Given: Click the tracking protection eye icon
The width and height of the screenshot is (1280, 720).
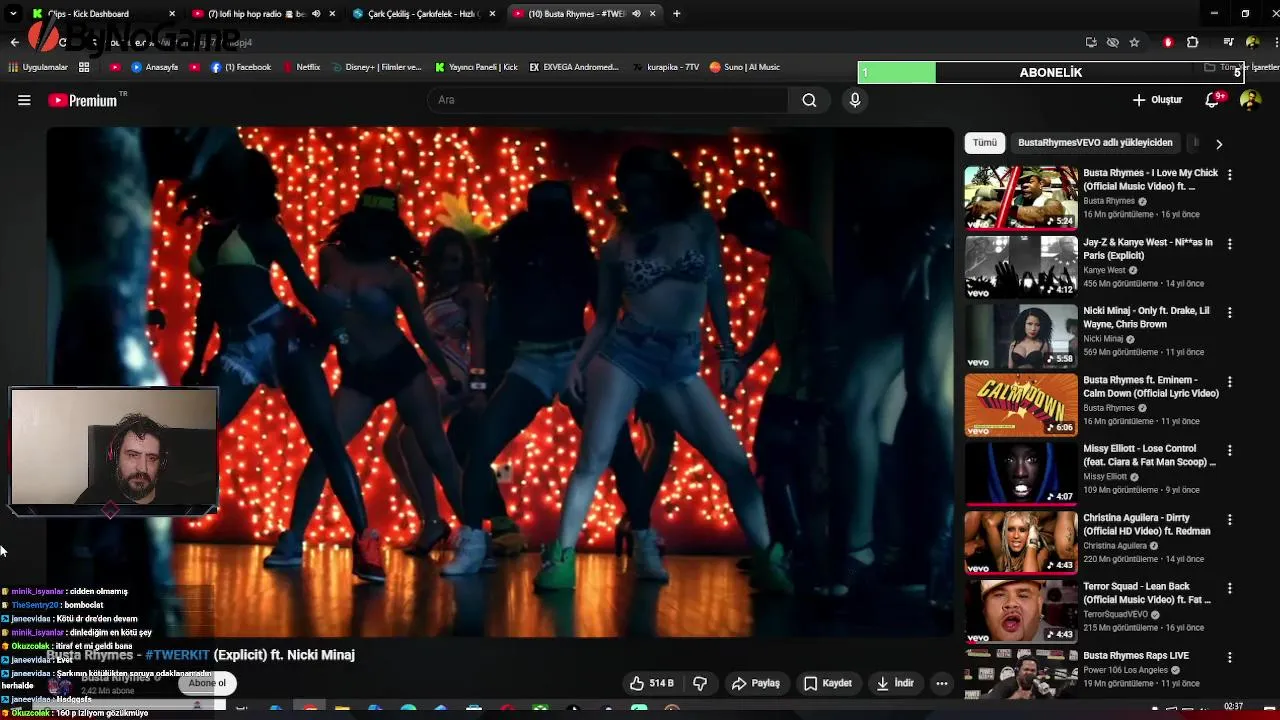Looking at the screenshot, I should coord(1112,42).
